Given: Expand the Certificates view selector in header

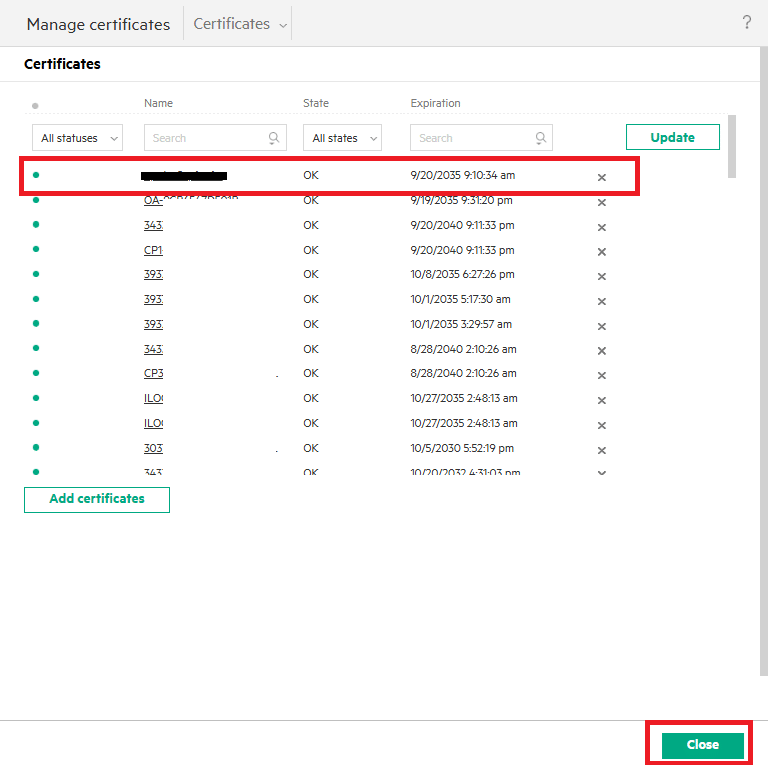Looking at the screenshot, I should (x=240, y=24).
